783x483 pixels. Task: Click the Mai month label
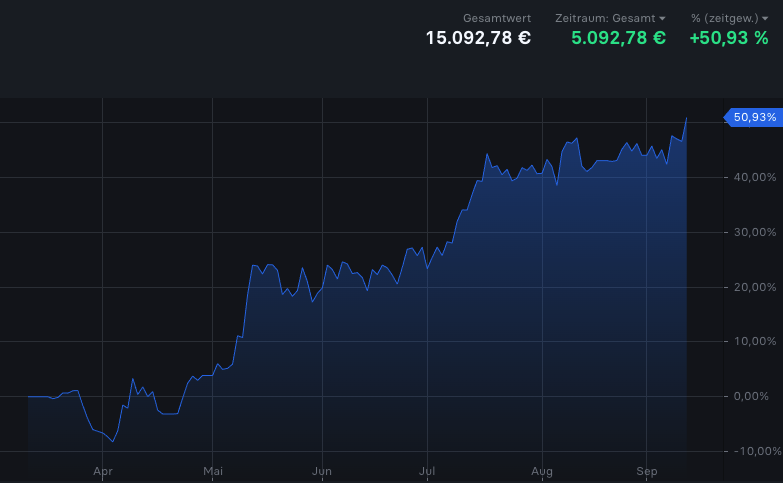coord(213,471)
